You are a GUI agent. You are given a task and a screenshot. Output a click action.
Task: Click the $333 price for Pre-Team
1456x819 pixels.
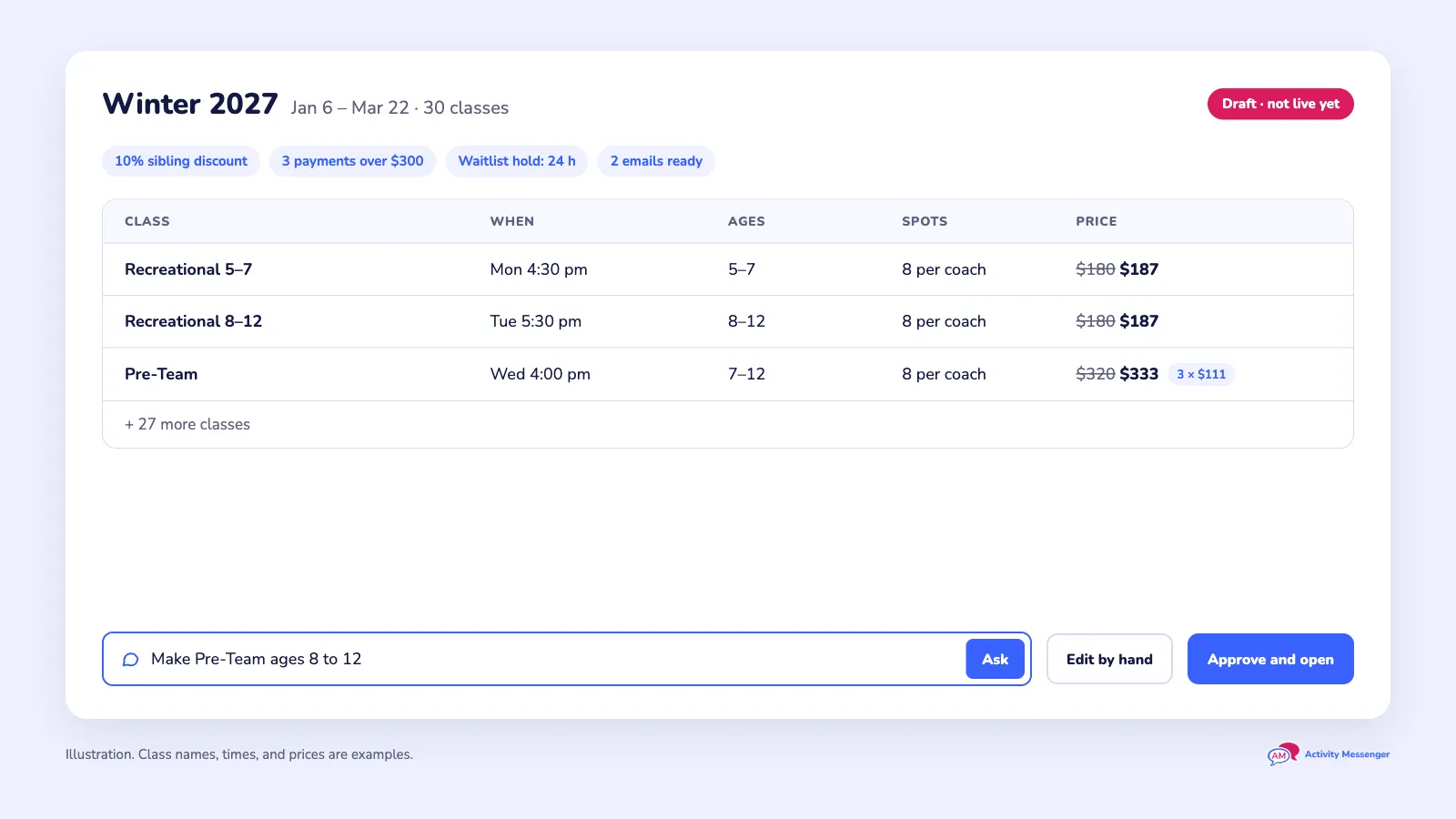pos(1138,374)
